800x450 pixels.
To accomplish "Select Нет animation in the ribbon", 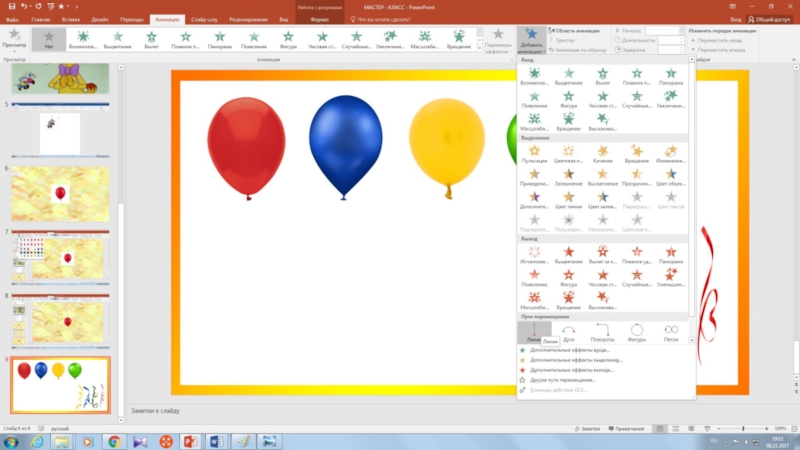I will click(49, 39).
